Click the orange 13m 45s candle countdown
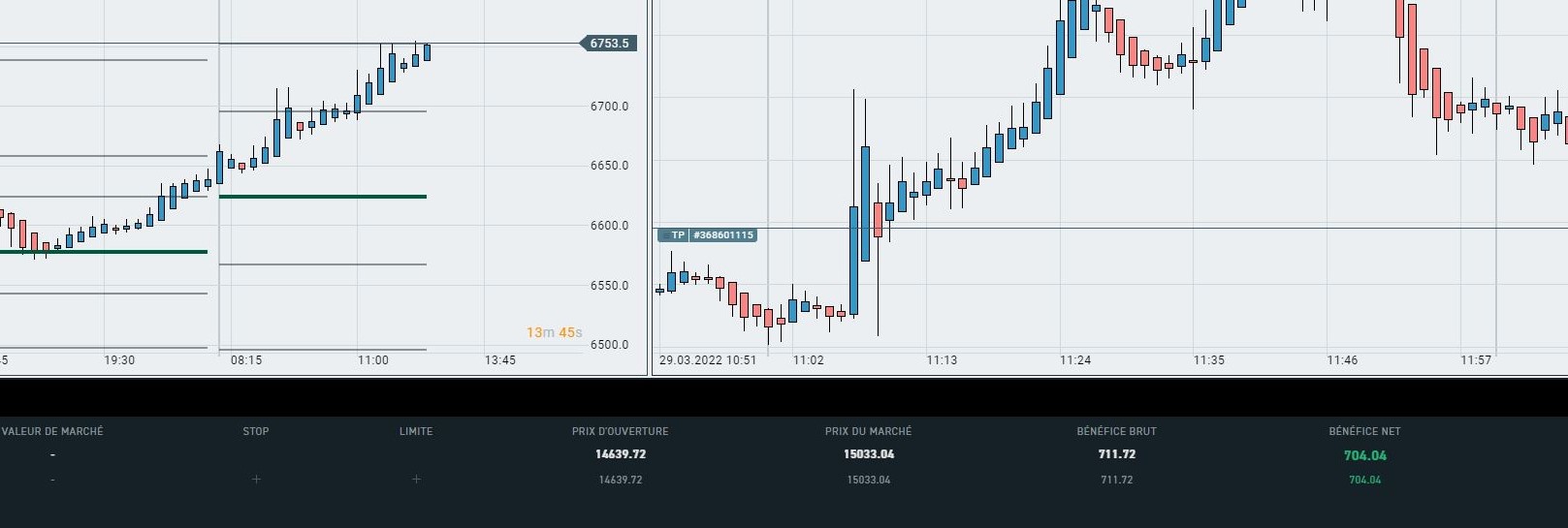This screenshot has height=528, width=1568. click(555, 332)
